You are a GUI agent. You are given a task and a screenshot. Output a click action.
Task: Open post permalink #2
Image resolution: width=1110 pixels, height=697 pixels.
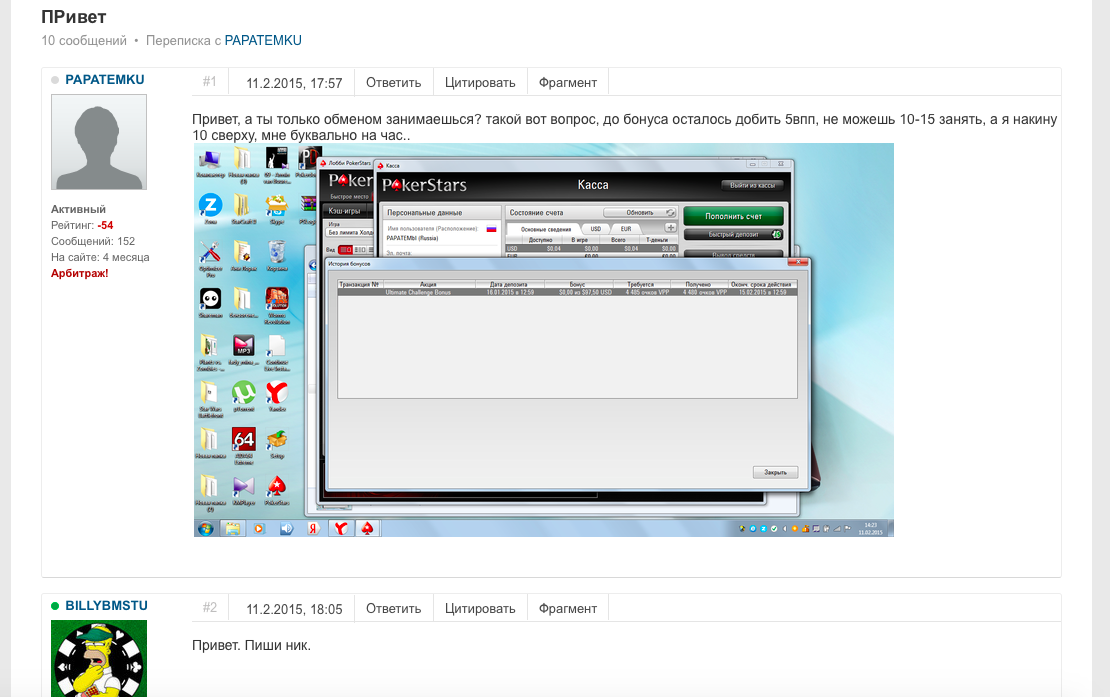pos(210,608)
